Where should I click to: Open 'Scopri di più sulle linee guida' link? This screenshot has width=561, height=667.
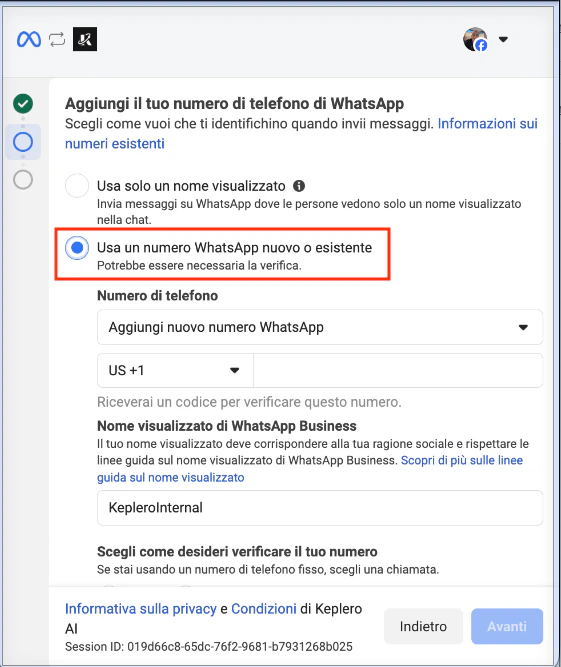point(310,469)
